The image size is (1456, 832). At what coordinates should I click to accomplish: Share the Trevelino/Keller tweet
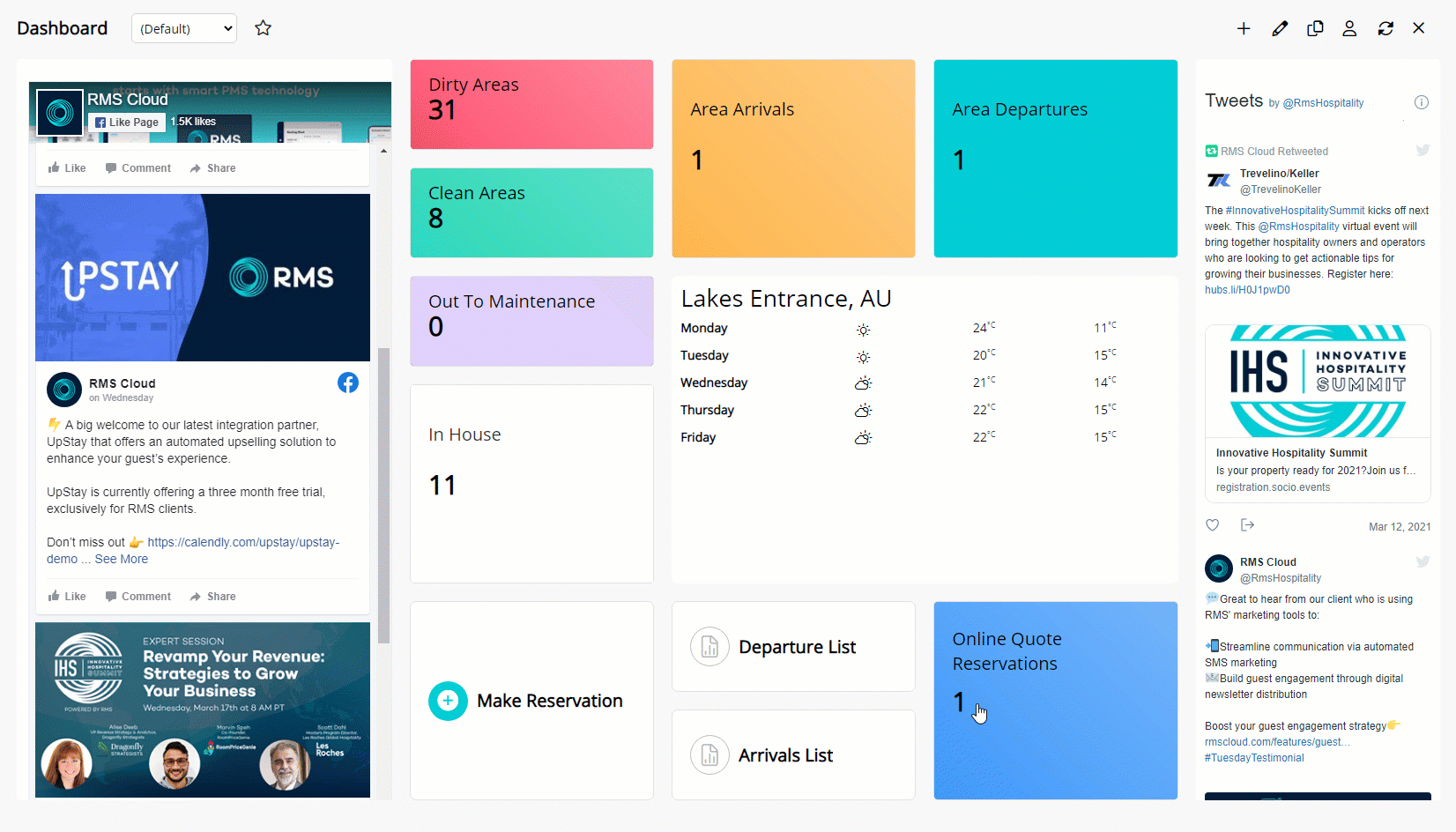[x=1247, y=525]
